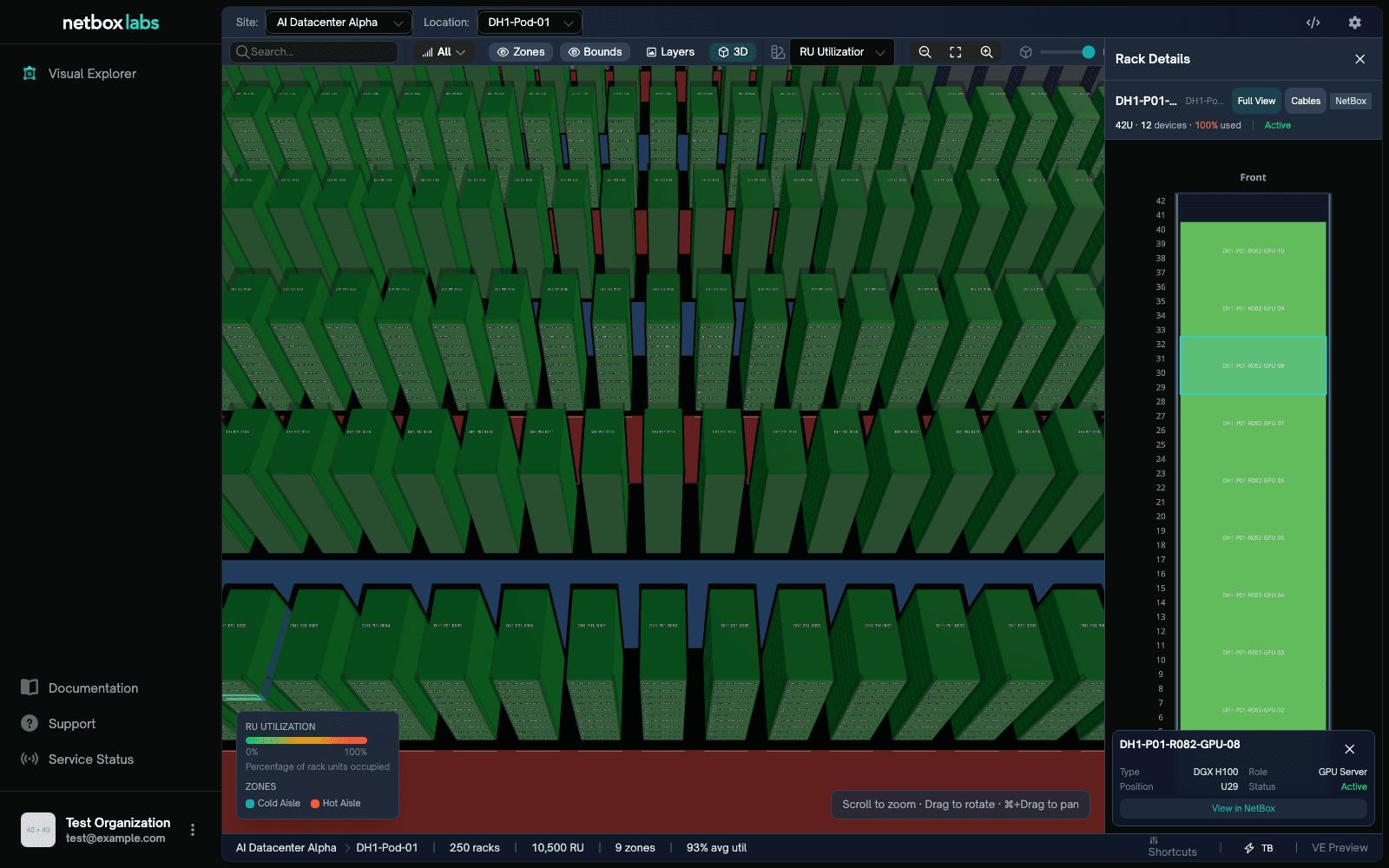Click the RU utilization gradient legend bar
The width and height of the screenshot is (1389, 868).
click(306, 740)
